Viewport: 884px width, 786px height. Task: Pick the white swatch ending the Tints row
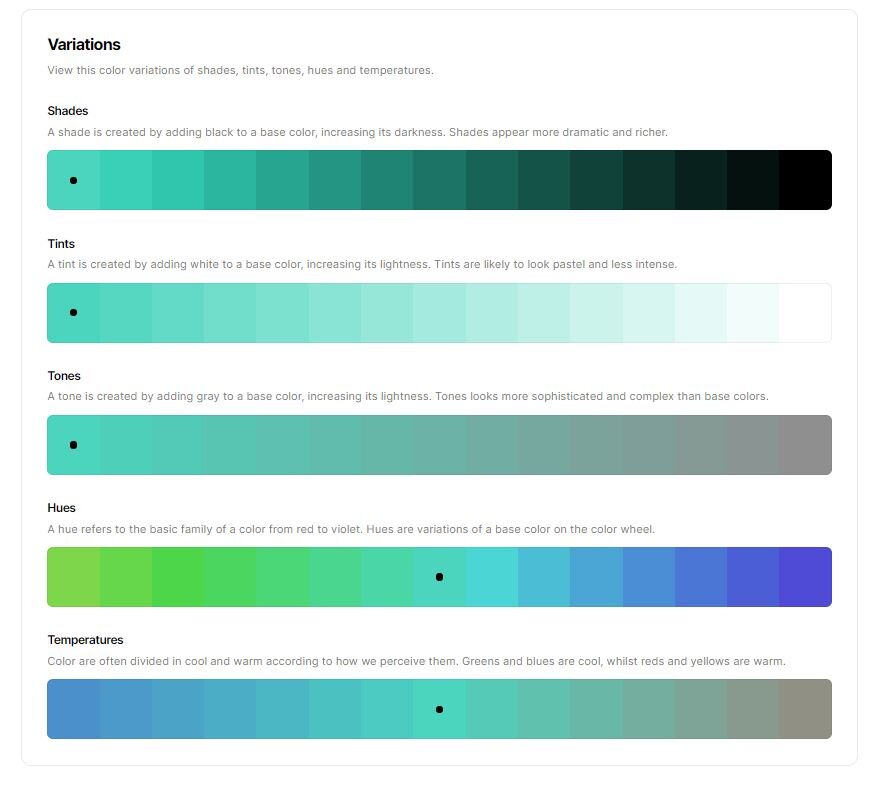(x=806, y=312)
